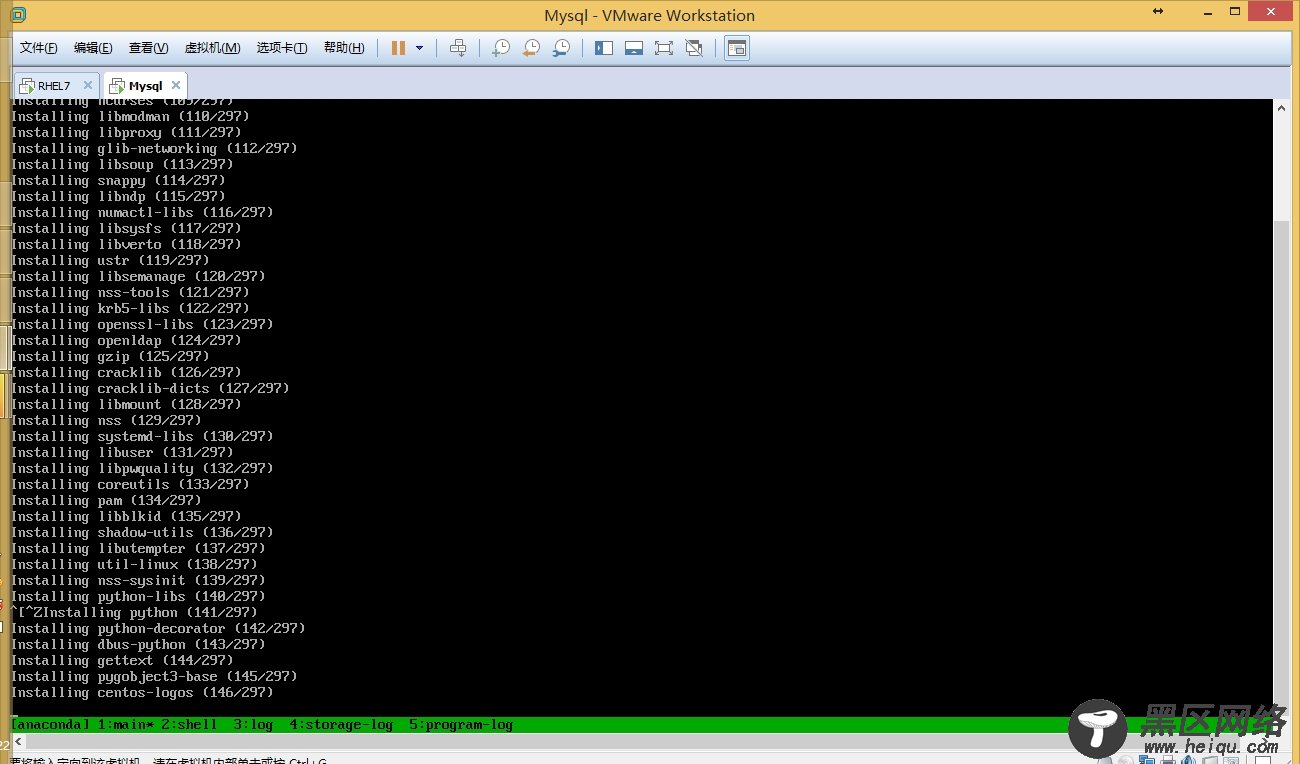Click the 'Installing centos-logos (146/297)' line
The image size is (1300, 764).
pos(142,692)
